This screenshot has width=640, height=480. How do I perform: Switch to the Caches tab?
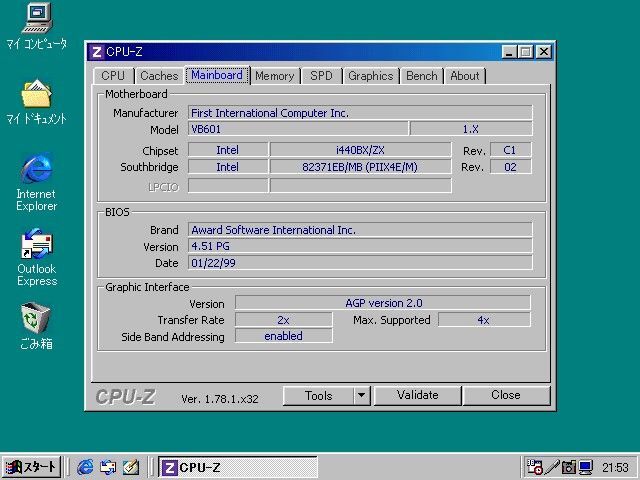[159, 76]
